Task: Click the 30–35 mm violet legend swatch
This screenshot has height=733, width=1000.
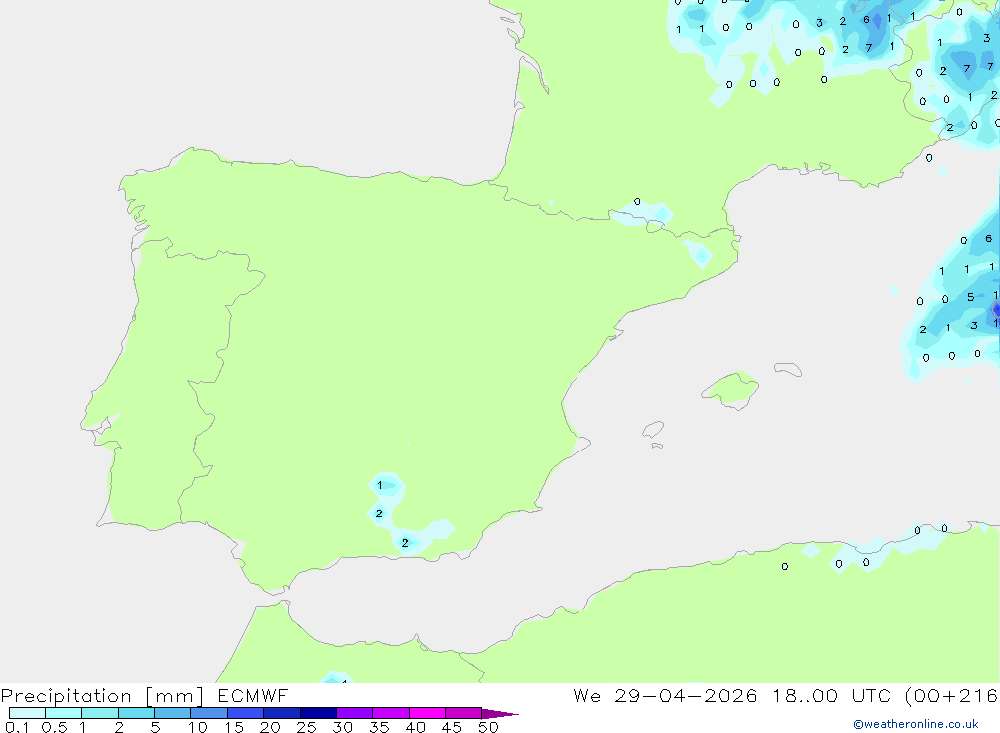Action: coord(354,713)
